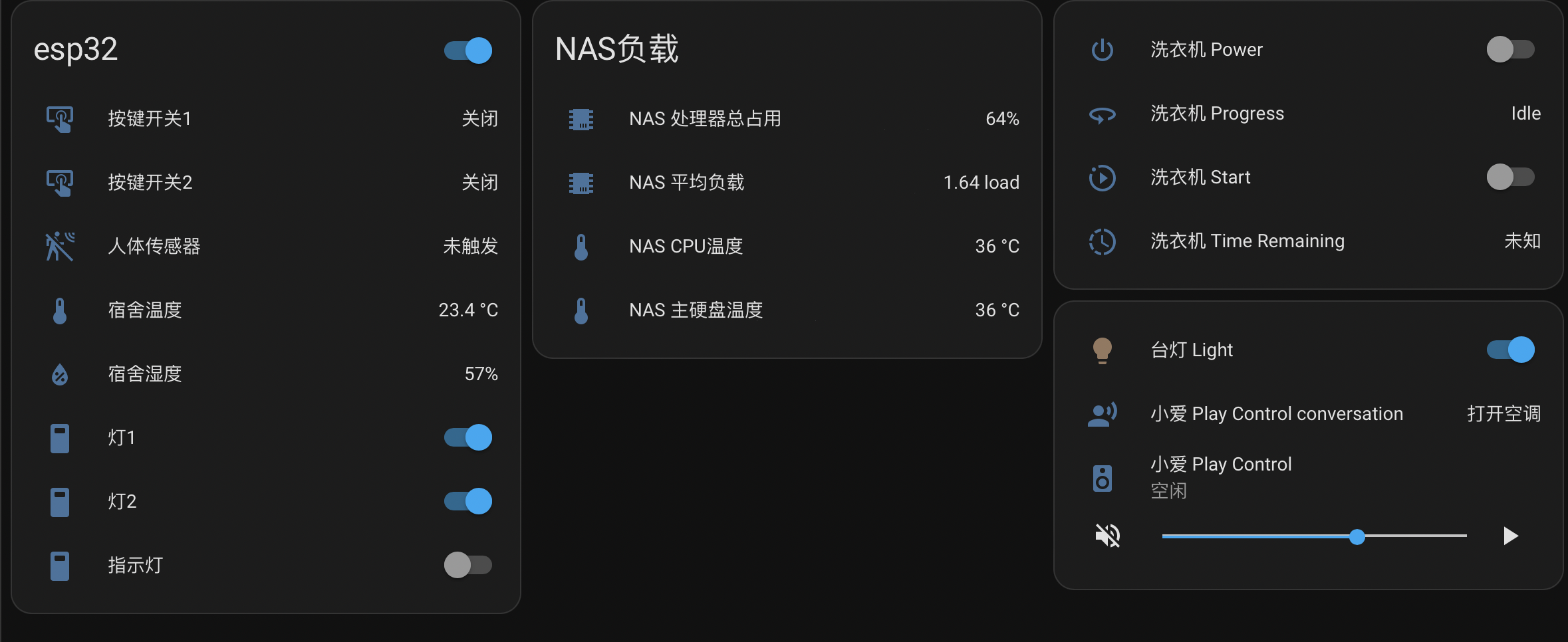The width and height of the screenshot is (1568, 642).
Task: Turn on the 洗衣机 Power switch
Action: tap(1511, 49)
